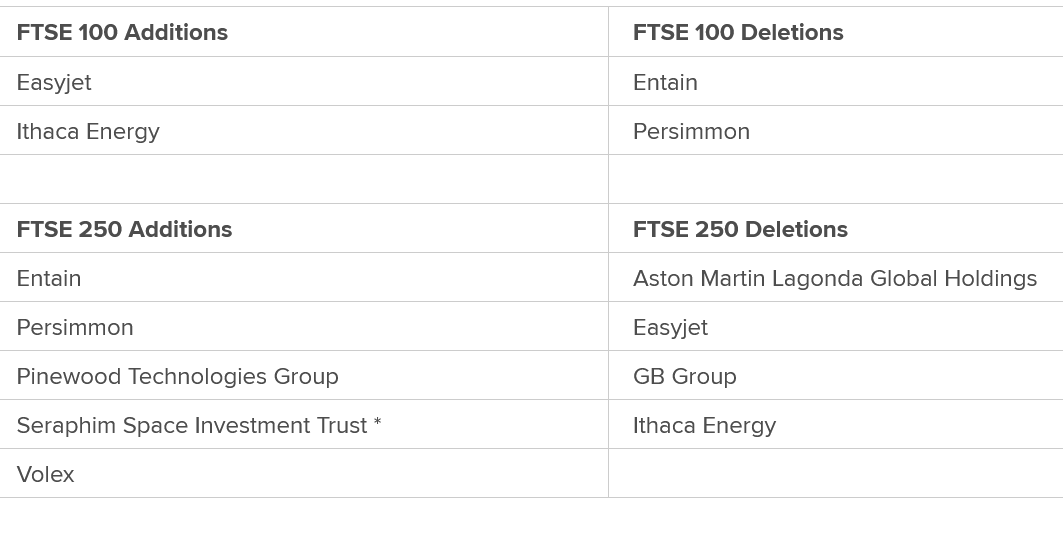Click the GB Group cell
The height and width of the screenshot is (547, 1063).
836,375
